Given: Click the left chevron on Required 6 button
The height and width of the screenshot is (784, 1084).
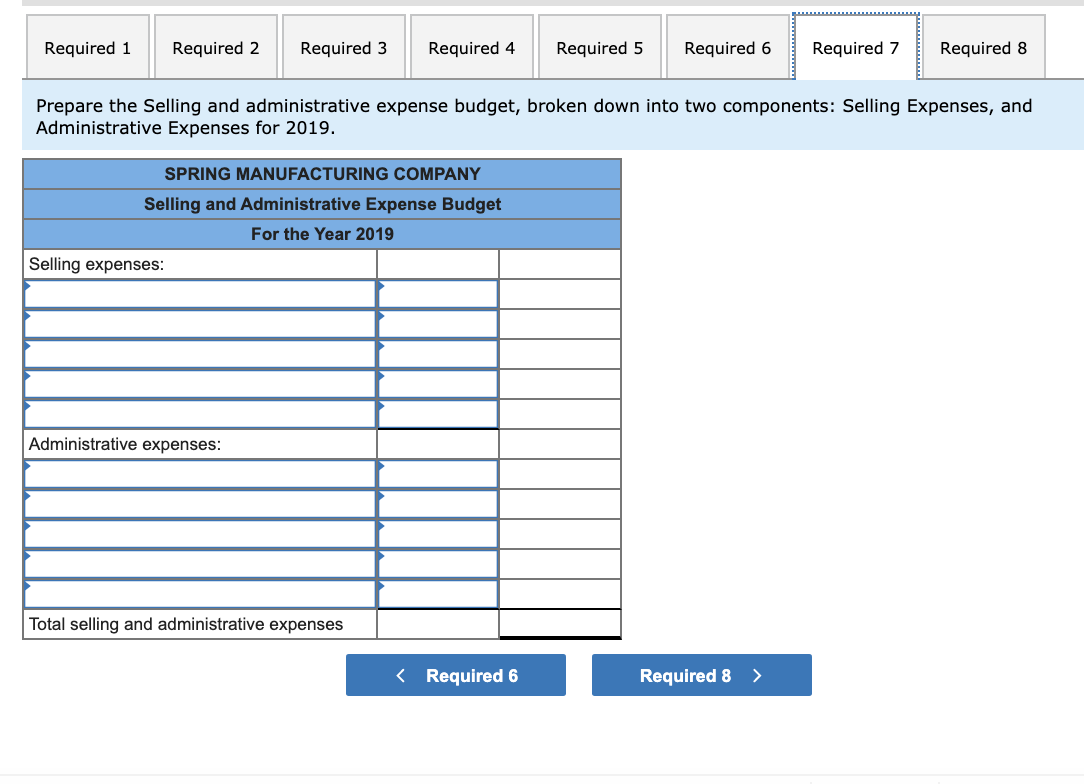Looking at the screenshot, I should [x=400, y=675].
